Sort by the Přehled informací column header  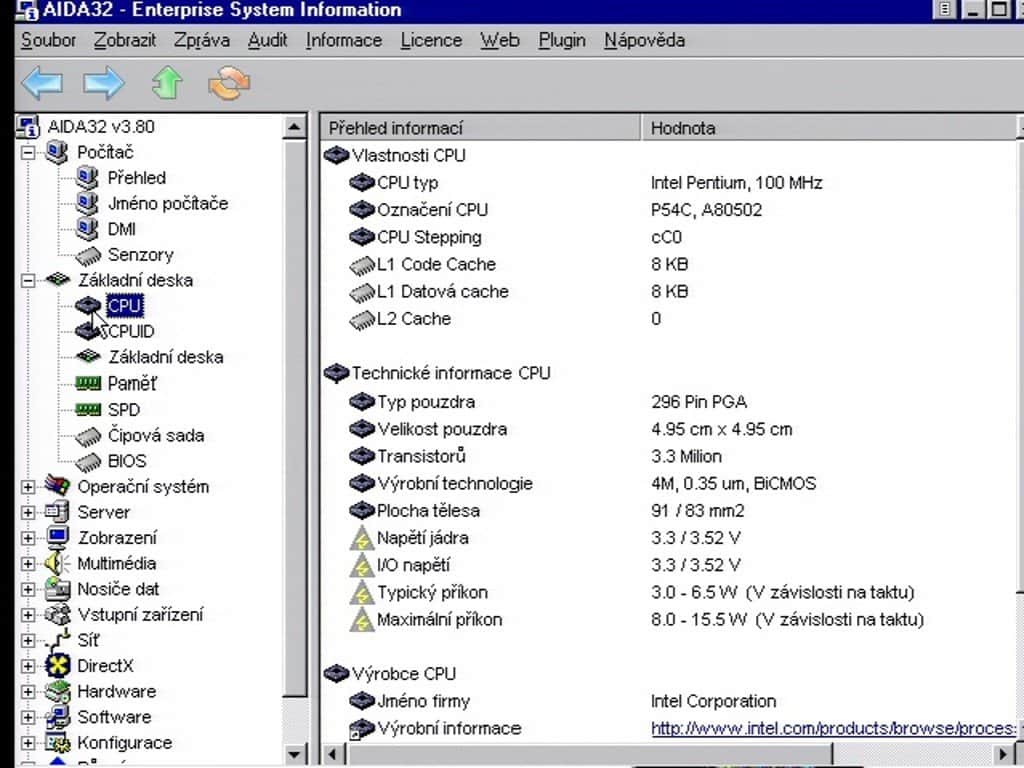coord(481,128)
